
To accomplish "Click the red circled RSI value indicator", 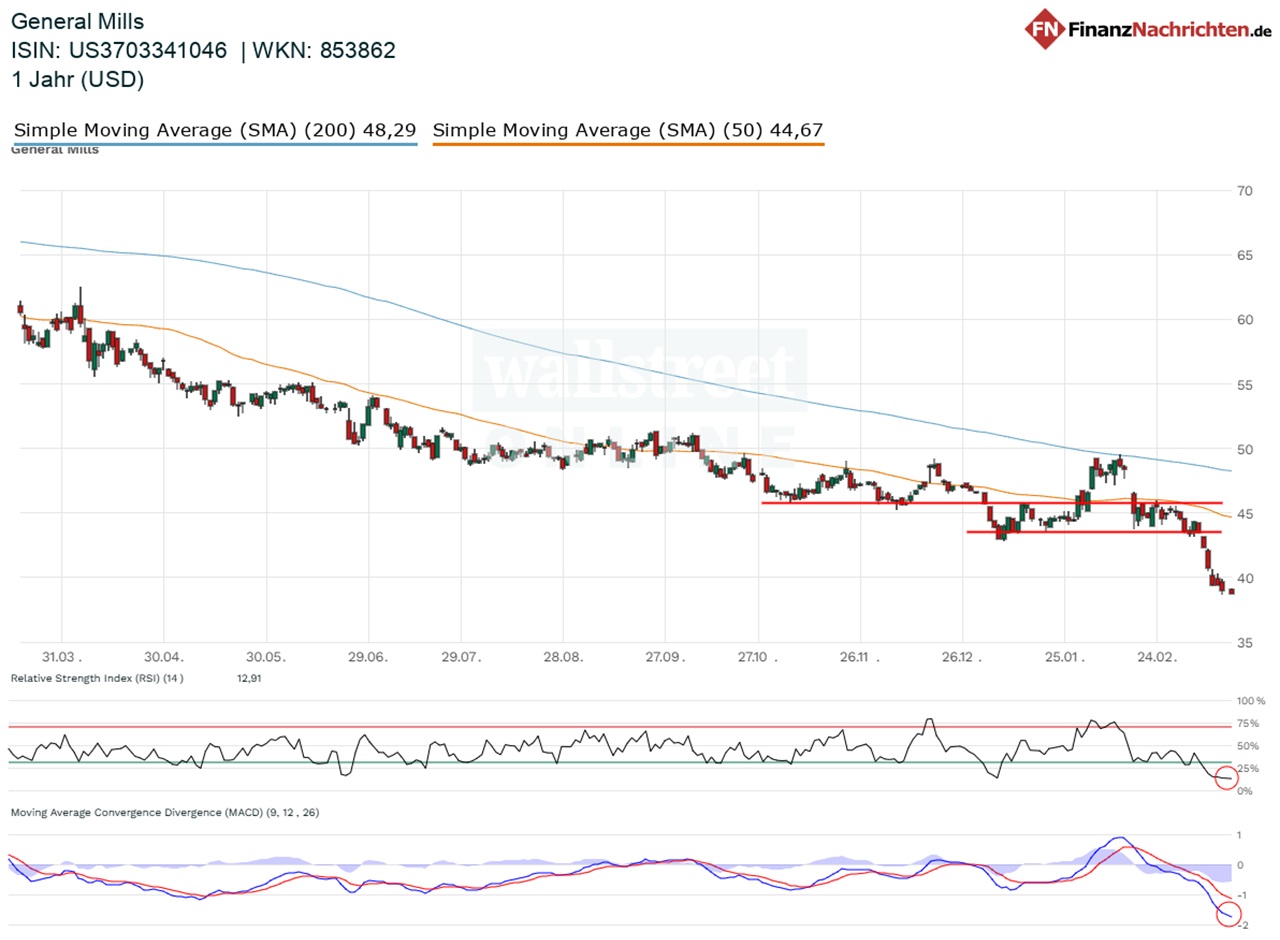I will click(1227, 777).
